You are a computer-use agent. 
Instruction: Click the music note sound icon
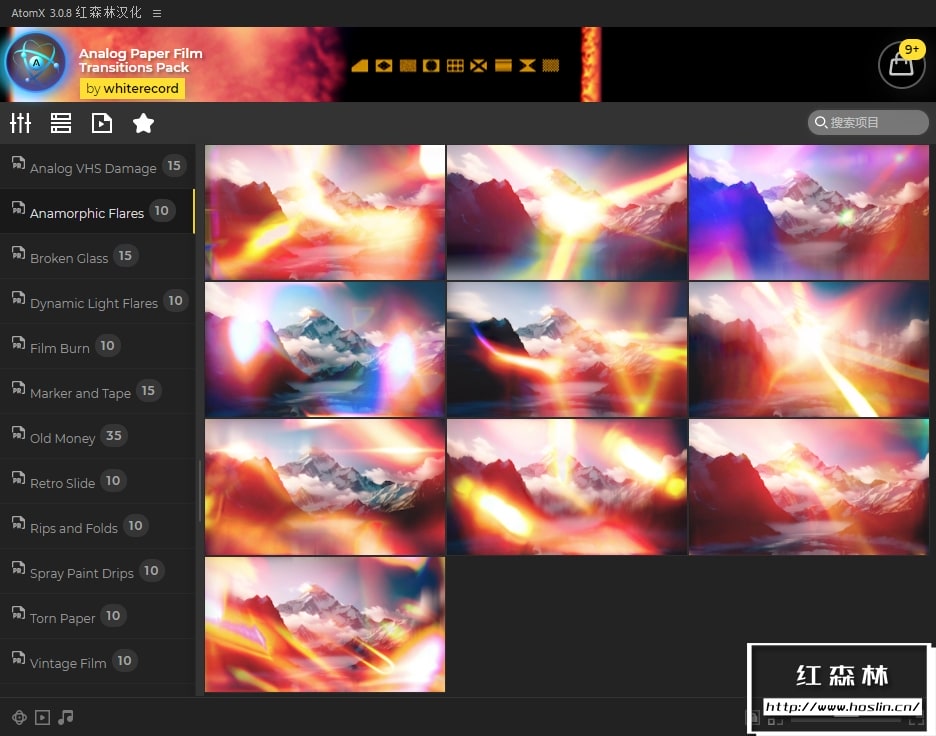point(66,717)
